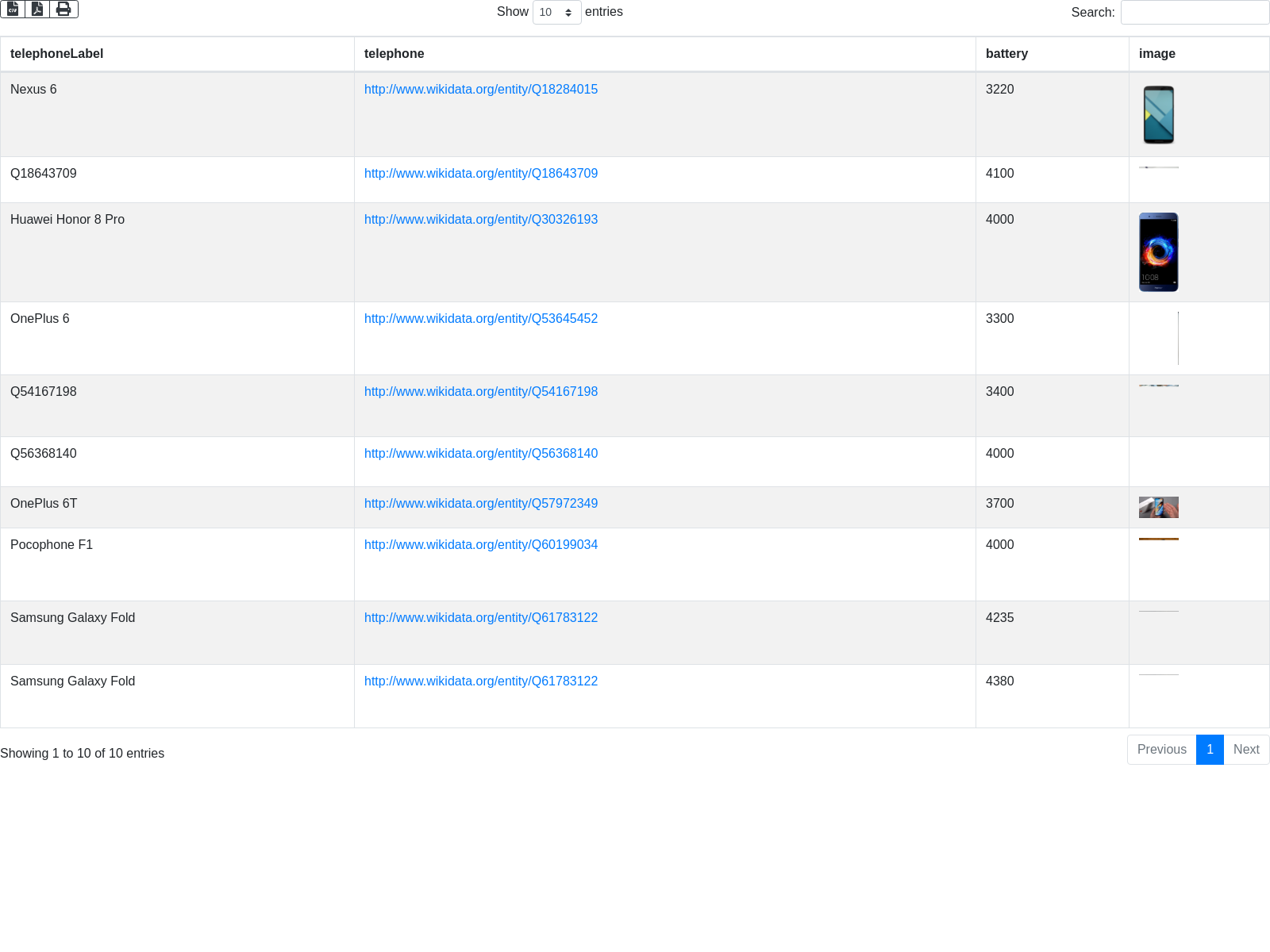1270x952 pixels.
Task: Sort table by battery column
Action: pyautogui.click(x=1006, y=54)
